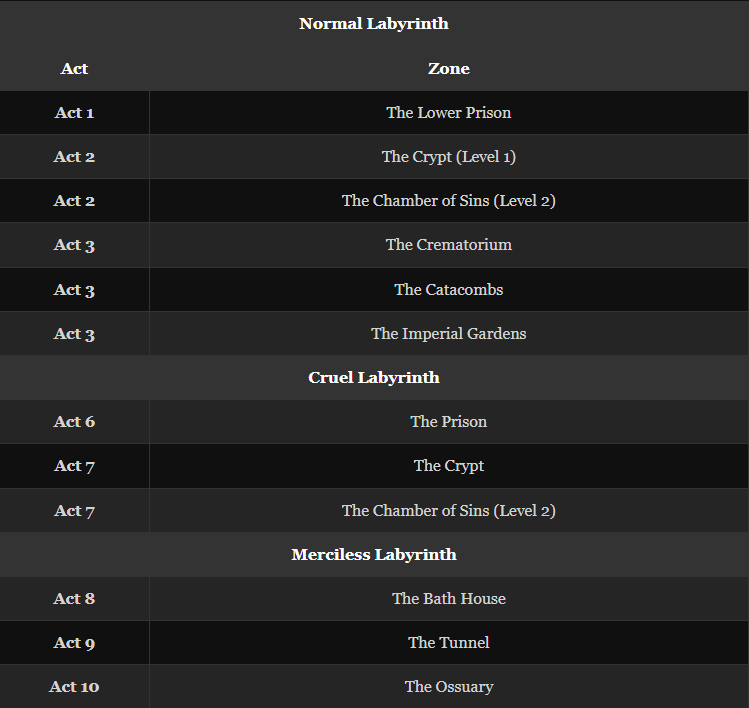Click Chamber of Sins under Normal Labyrinth

click(x=448, y=200)
